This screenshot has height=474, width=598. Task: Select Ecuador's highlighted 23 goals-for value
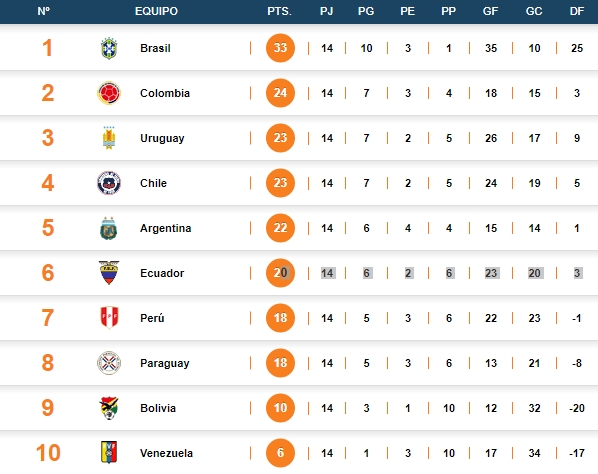click(x=491, y=273)
